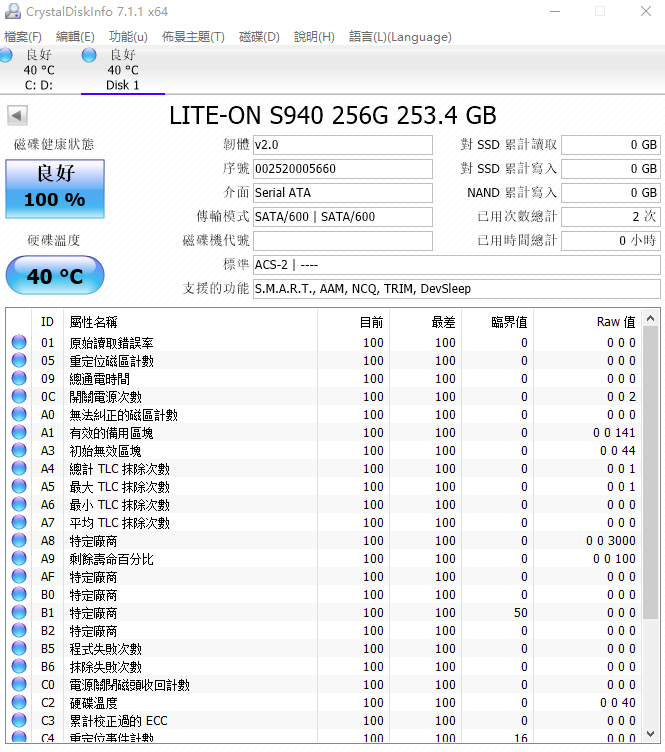This screenshot has width=665, height=752.
Task: Open the 檔案(F) menu
Action: [23, 36]
